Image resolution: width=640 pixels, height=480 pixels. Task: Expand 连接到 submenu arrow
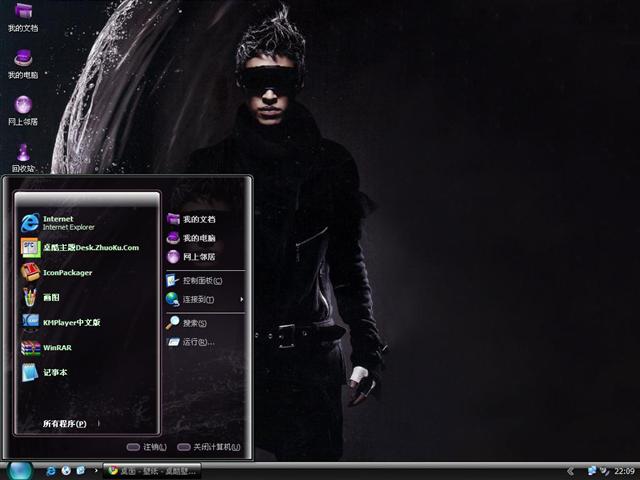coord(242,300)
